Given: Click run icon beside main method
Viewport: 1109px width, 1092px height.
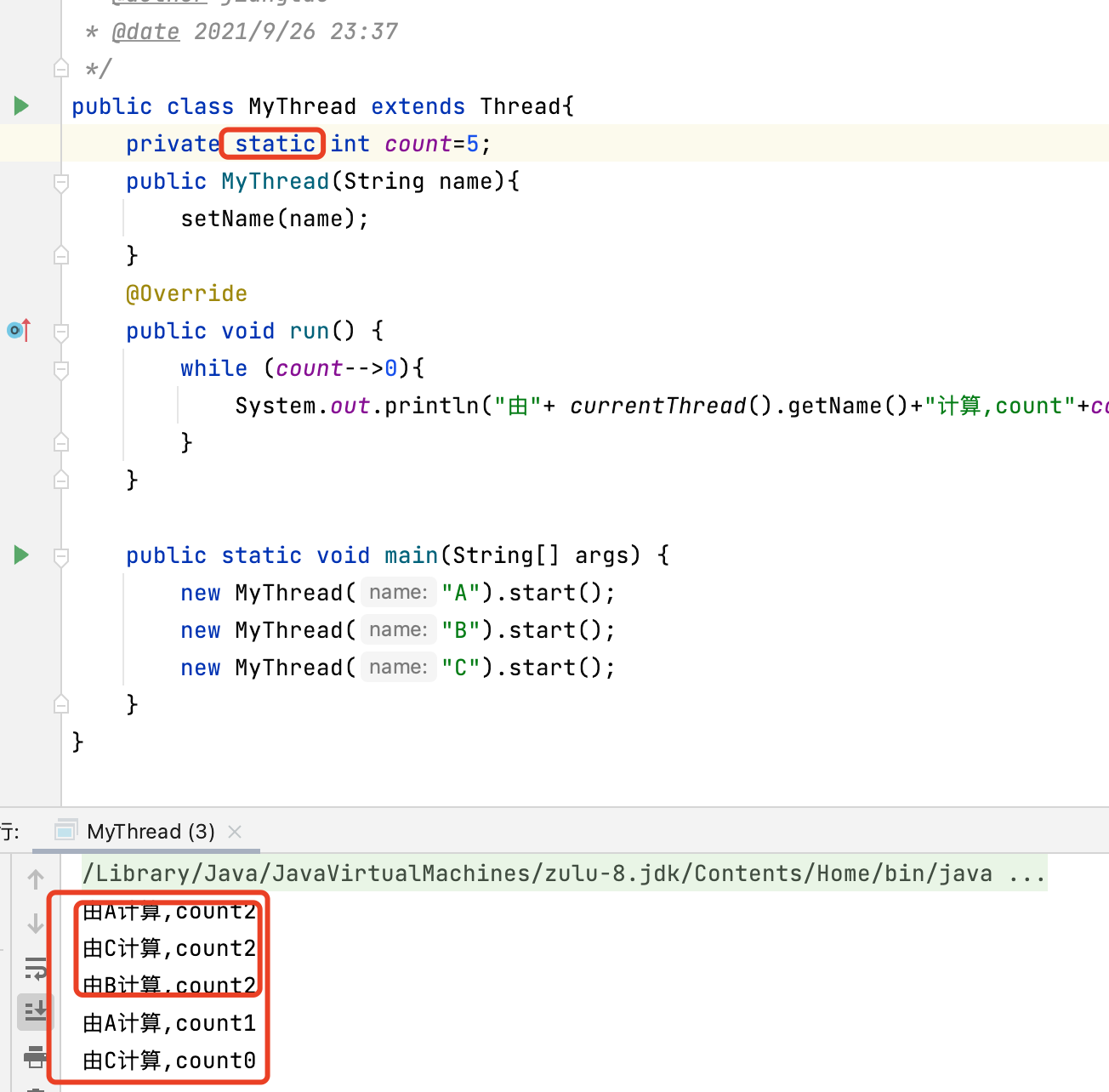Looking at the screenshot, I should point(22,555).
